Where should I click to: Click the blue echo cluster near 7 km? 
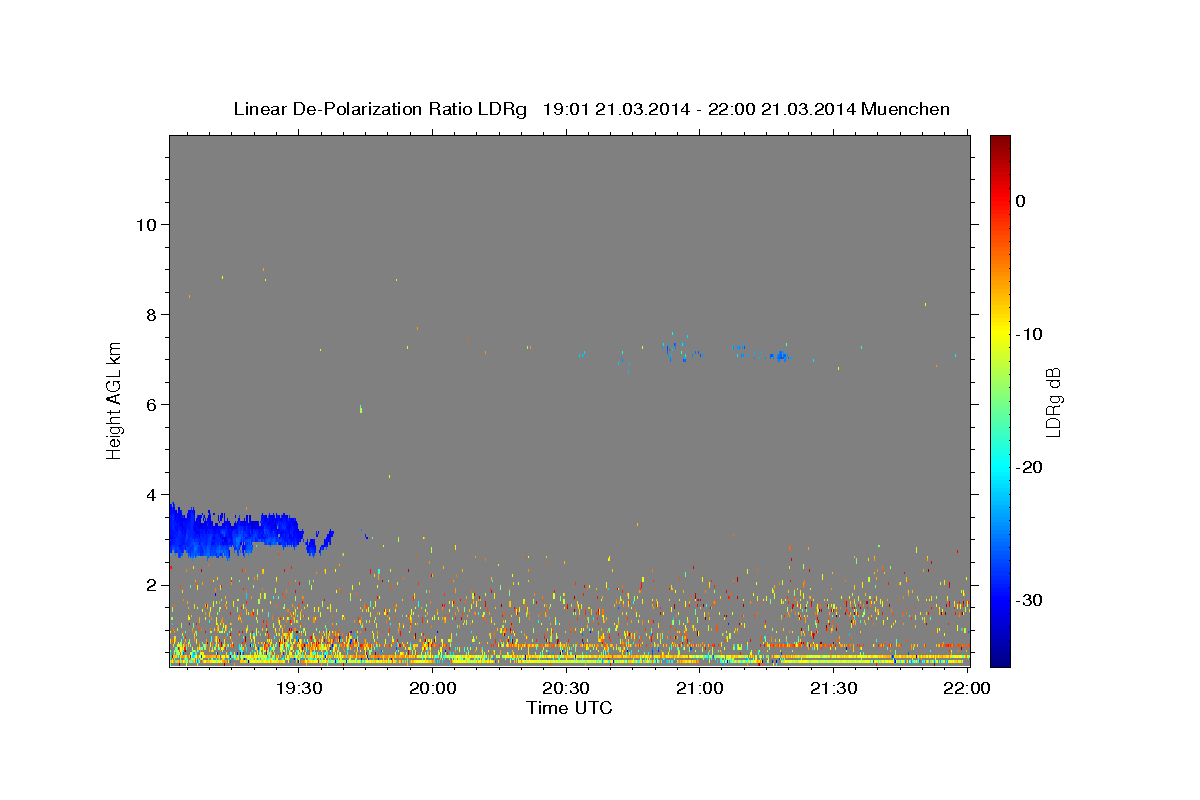click(x=725, y=352)
